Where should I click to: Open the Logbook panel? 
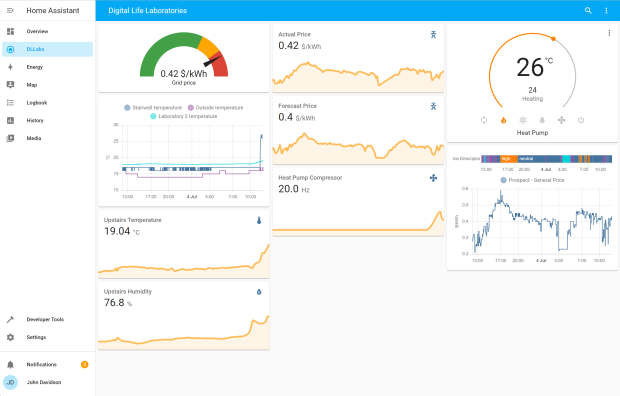click(x=47, y=102)
